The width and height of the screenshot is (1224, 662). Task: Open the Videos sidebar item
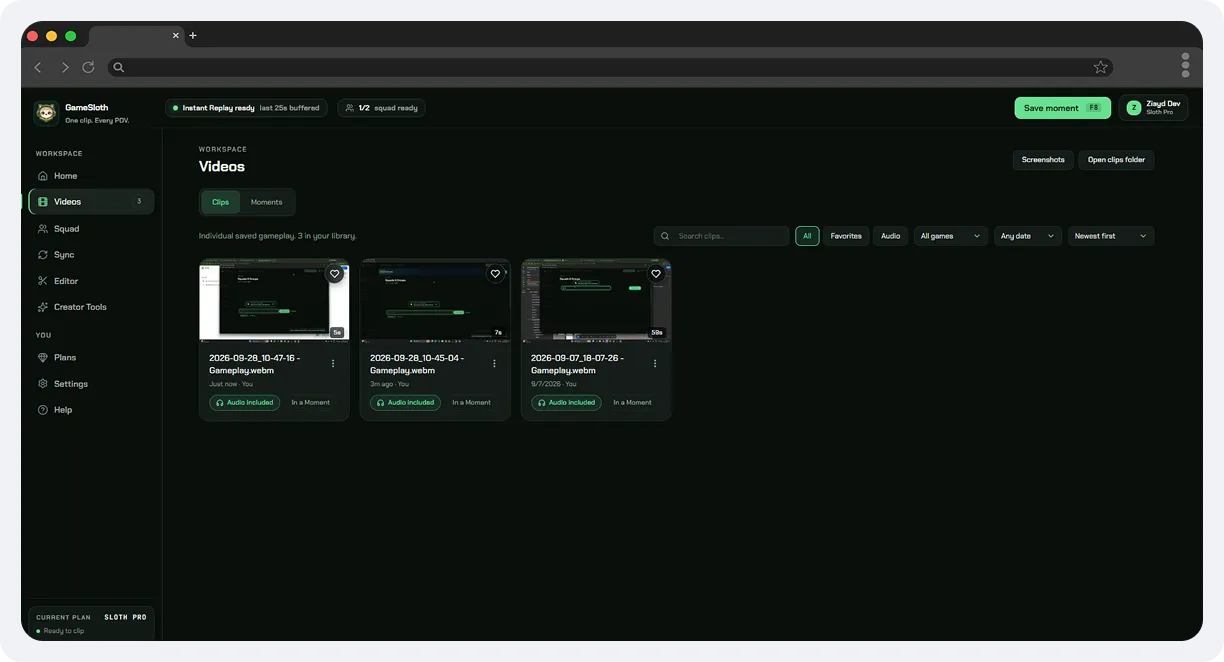point(91,202)
